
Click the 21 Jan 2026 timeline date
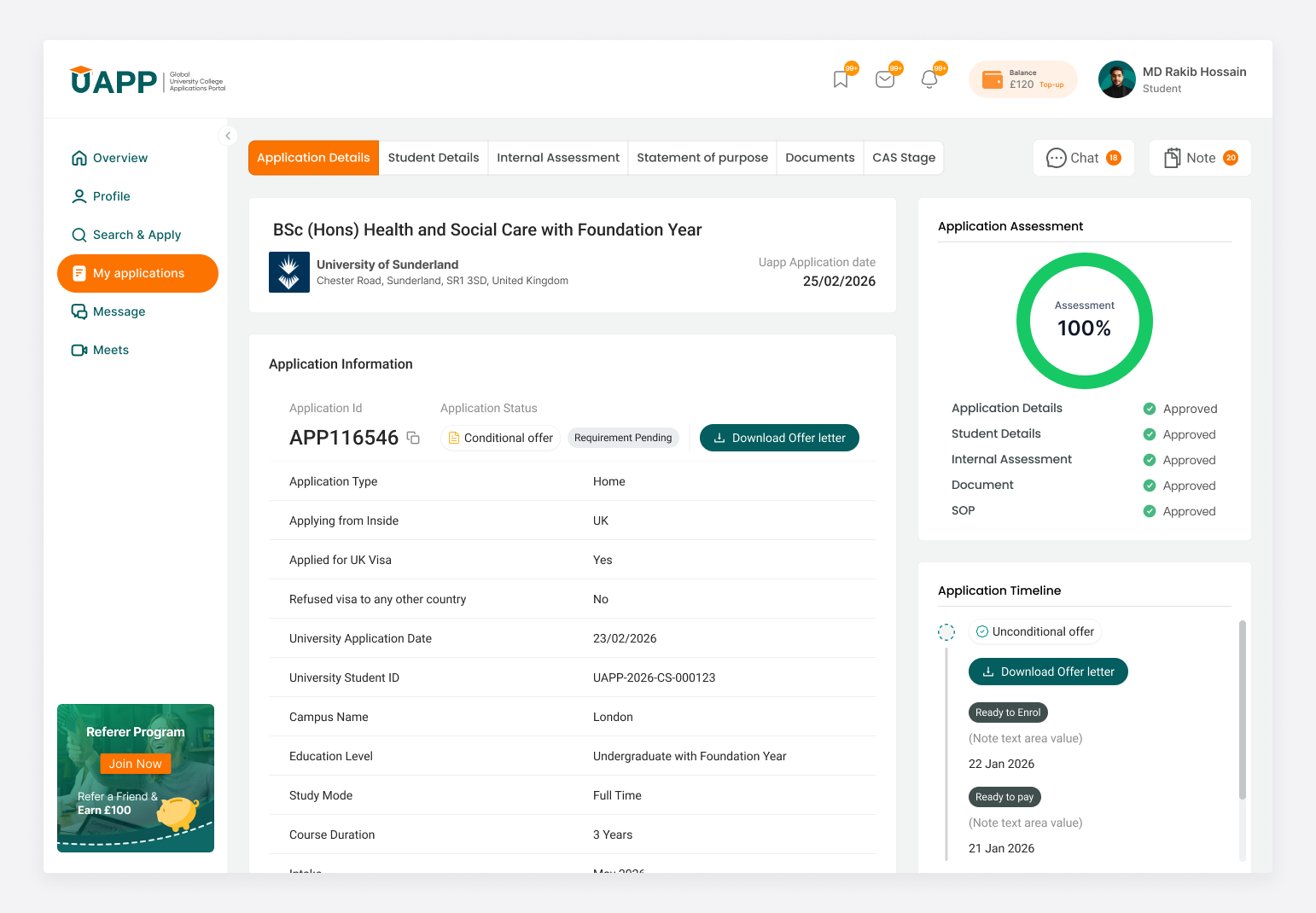coord(1001,848)
